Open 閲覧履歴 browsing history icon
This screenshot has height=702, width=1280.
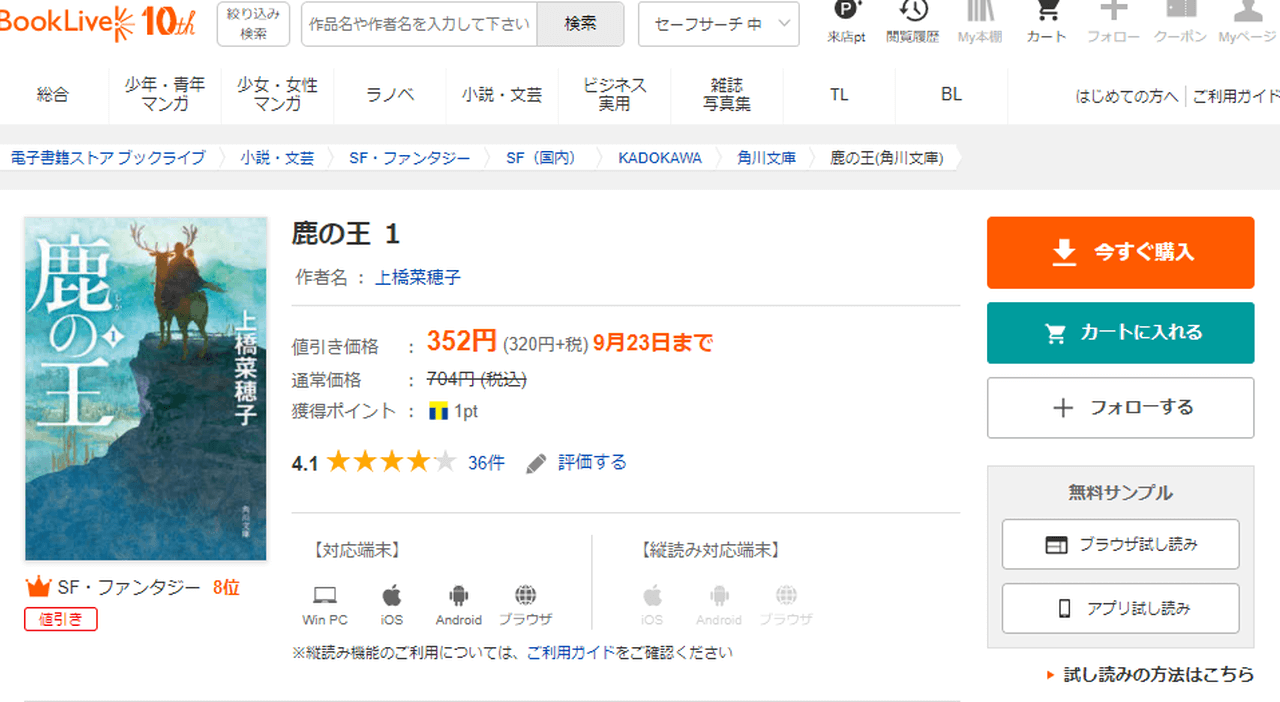click(x=912, y=20)
